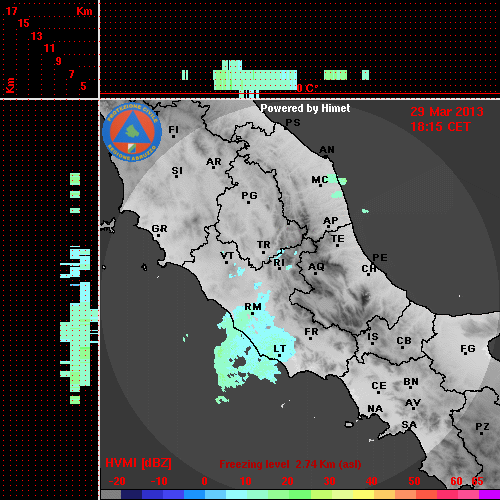Image resolution: width=500 pixels, height=500 pixels.
Task: Click the Protezione Civile Abruzzo logo
Action: point(132,133)
